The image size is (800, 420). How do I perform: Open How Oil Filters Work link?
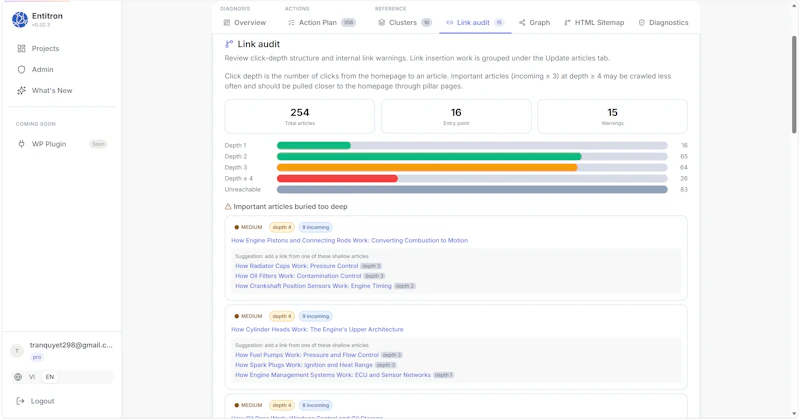298,276
